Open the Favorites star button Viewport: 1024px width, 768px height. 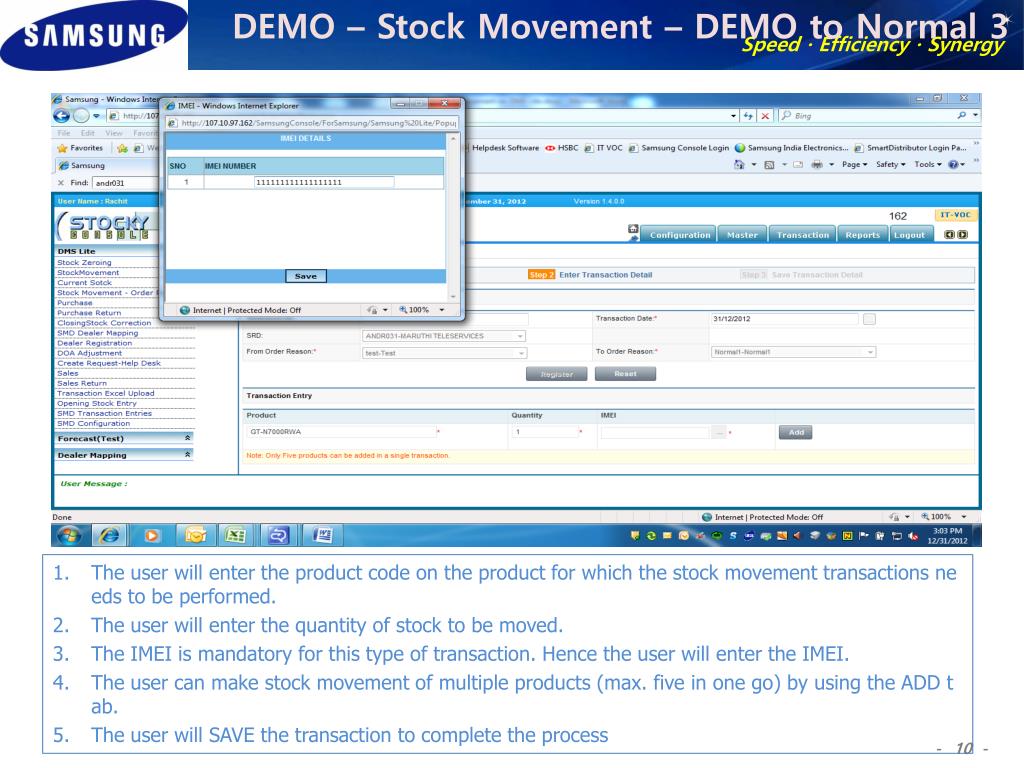[80, 148]
